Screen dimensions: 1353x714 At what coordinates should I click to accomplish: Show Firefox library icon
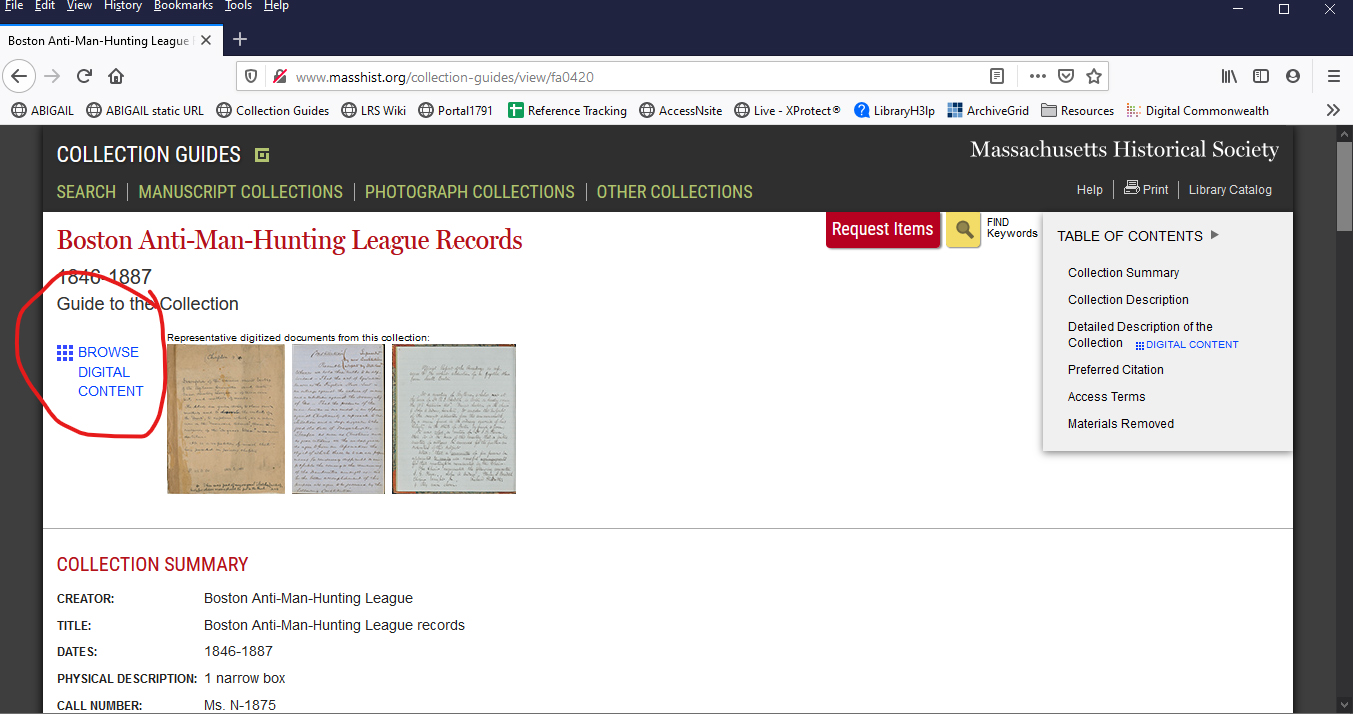point(1229,76)
